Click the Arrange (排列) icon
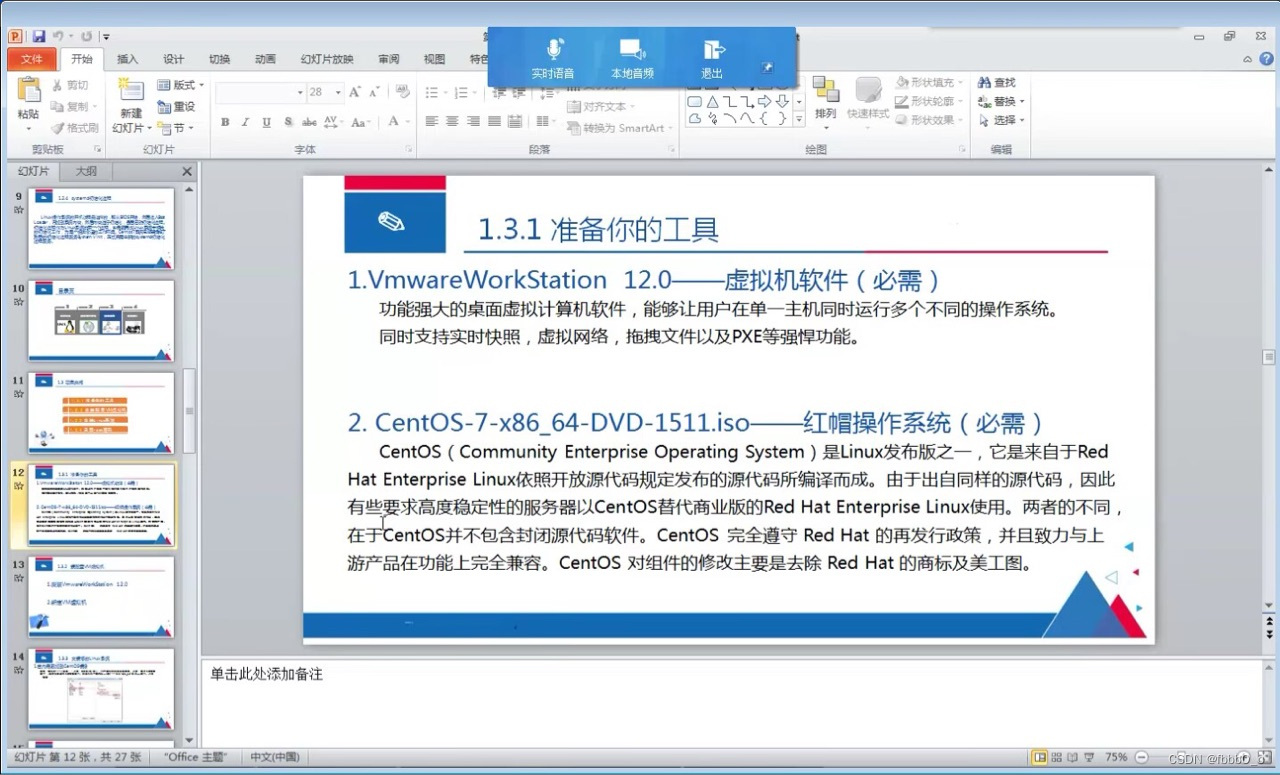This screenshot has width=1280, height=775. [x=825, y=90]
